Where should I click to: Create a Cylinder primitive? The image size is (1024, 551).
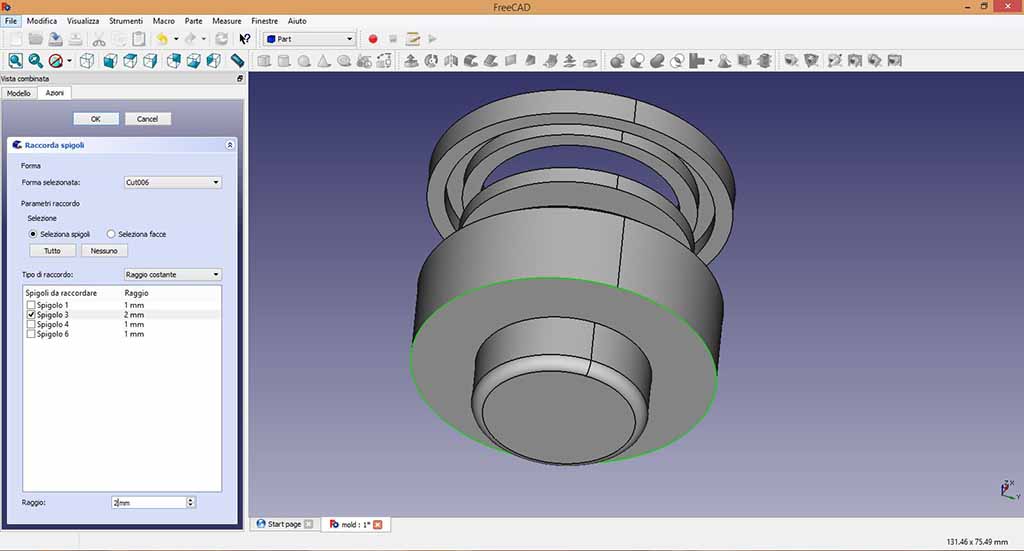click(x=284, y=61)
